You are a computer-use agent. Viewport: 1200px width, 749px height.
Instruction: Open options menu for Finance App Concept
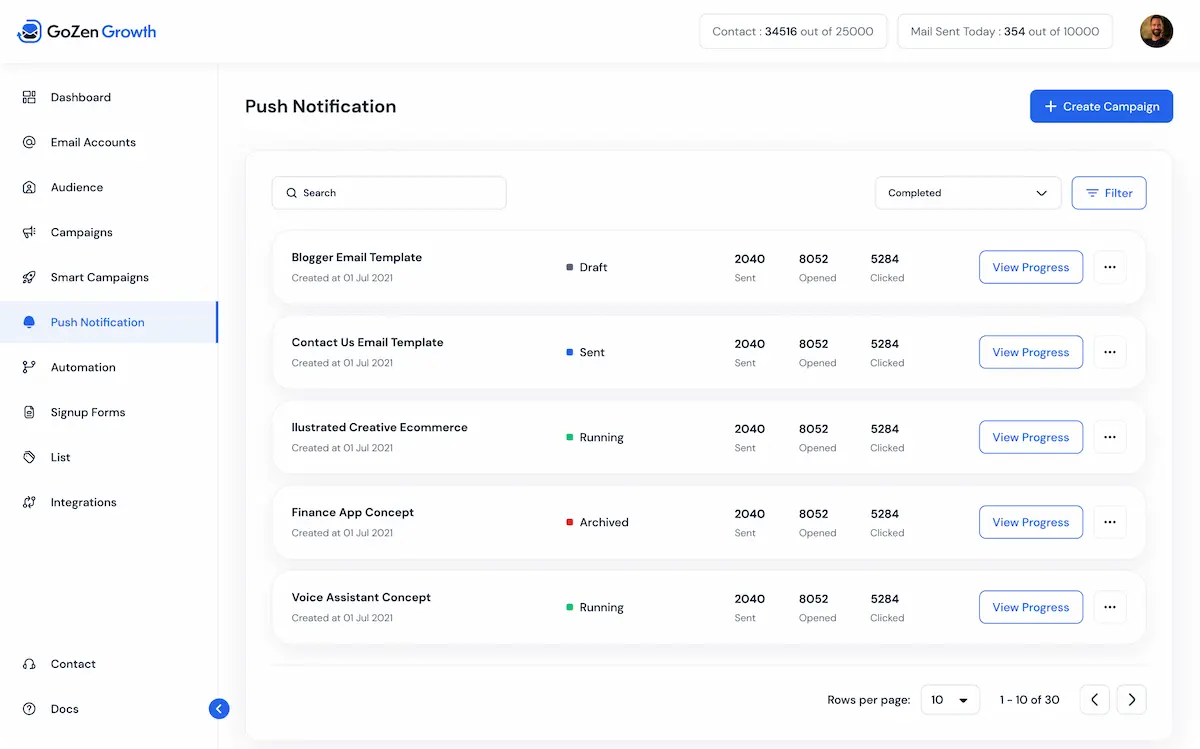[1109, 522]
